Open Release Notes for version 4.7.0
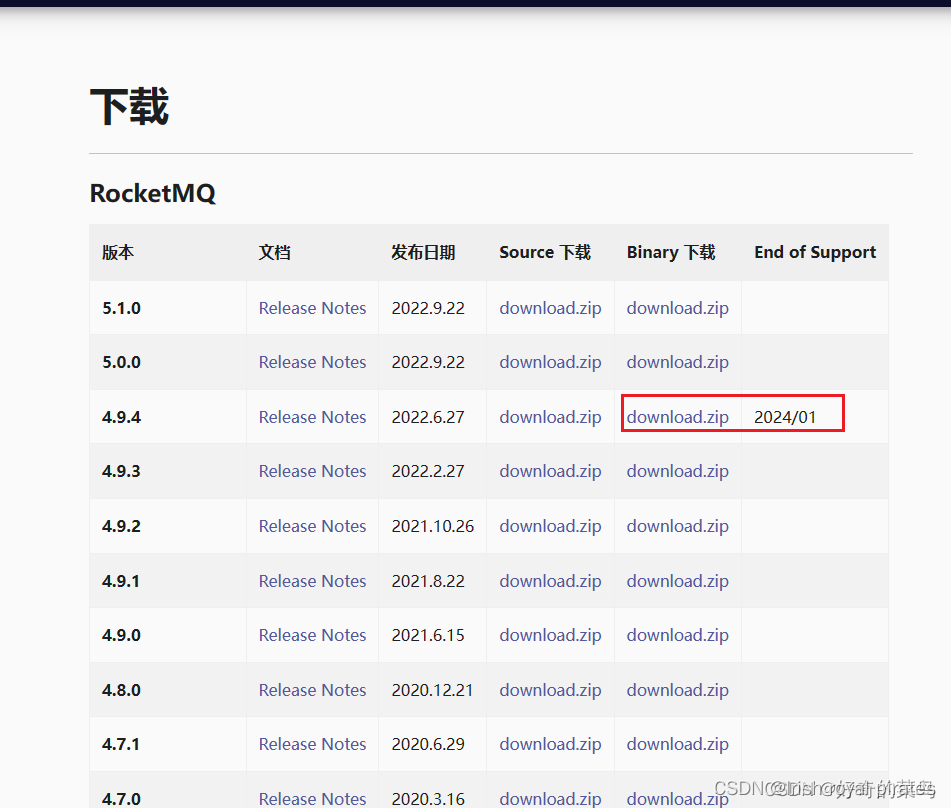Image resolution: width=951 pixels, height=808 pixels. point(312,798)
